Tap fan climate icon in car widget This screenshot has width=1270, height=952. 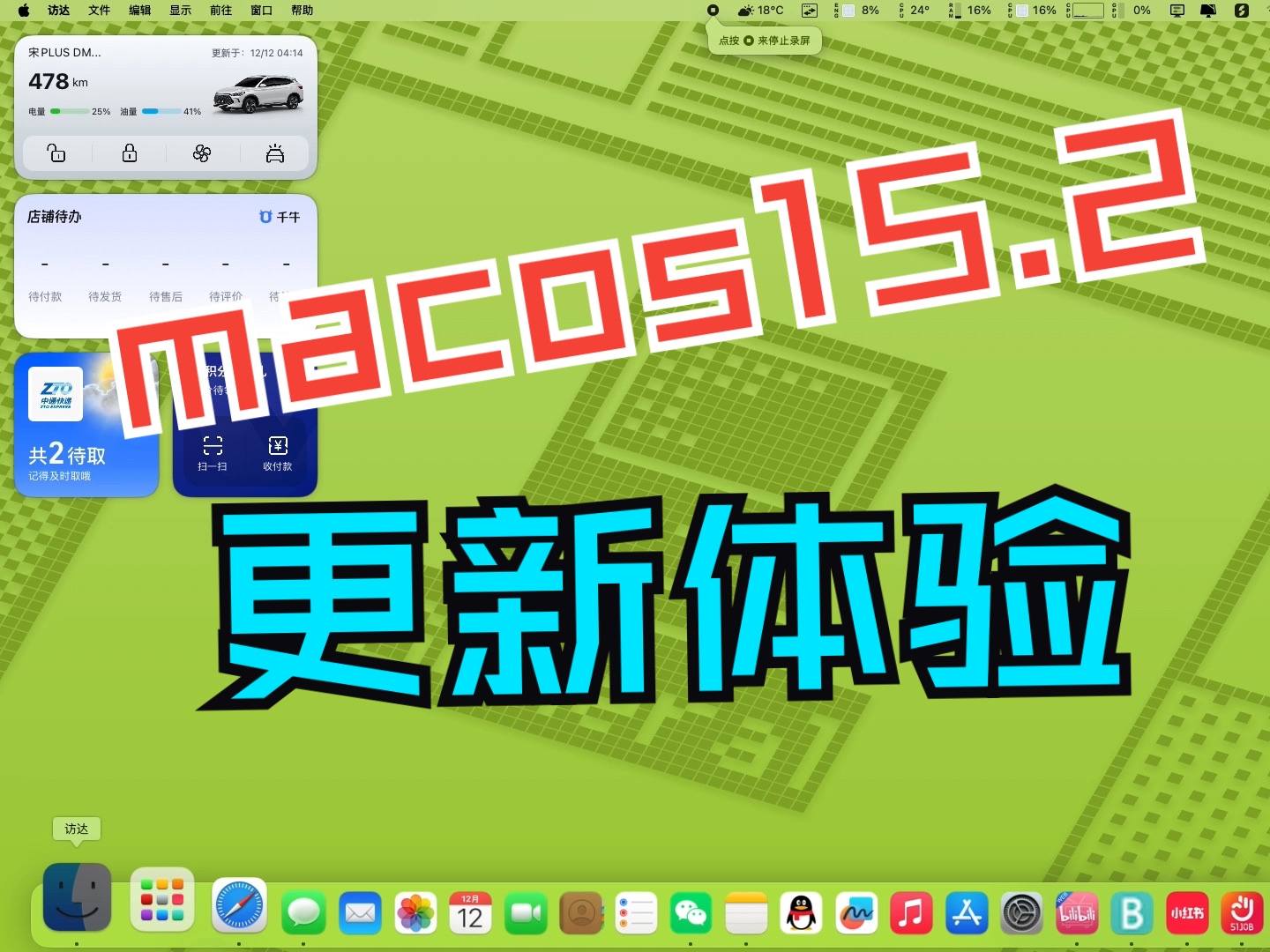coord(202,153)
